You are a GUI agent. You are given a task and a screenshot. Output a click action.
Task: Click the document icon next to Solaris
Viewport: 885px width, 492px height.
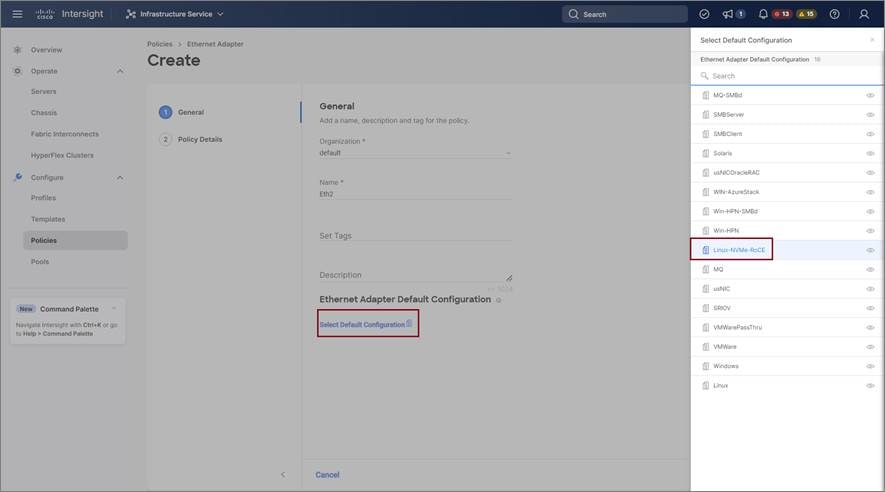(706, 153)
